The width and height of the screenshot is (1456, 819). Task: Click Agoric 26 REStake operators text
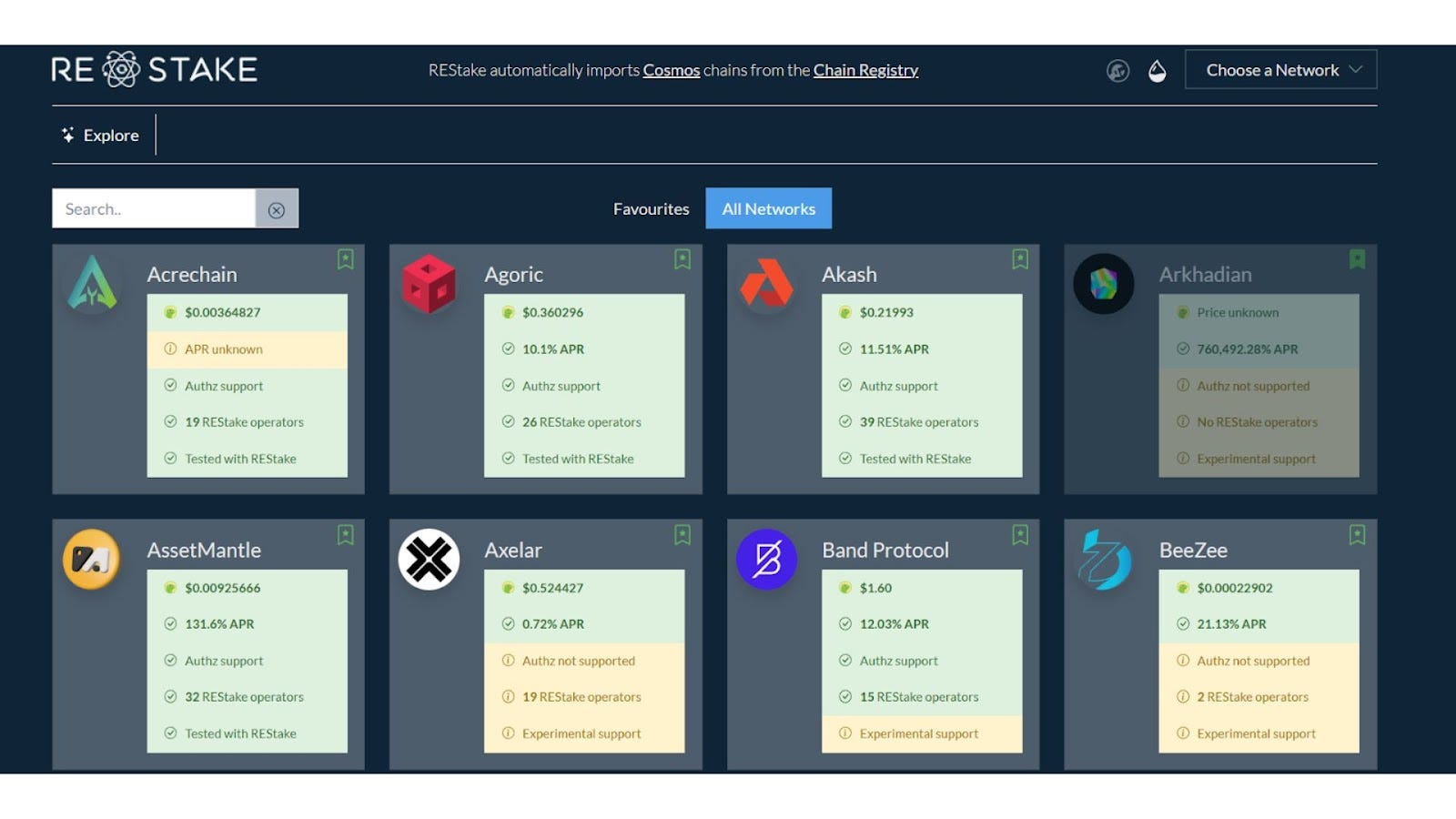click(581, 422)
